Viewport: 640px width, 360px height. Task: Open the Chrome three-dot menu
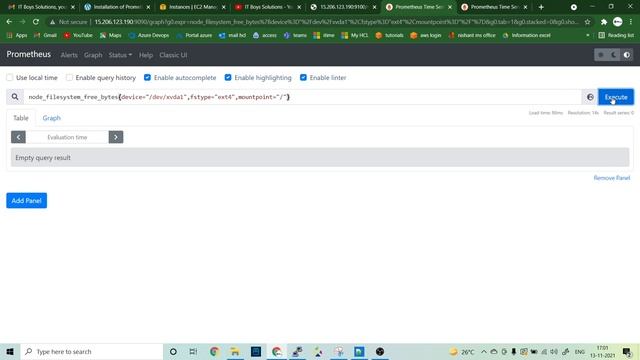pyautogui.click(x=631, y=22)
